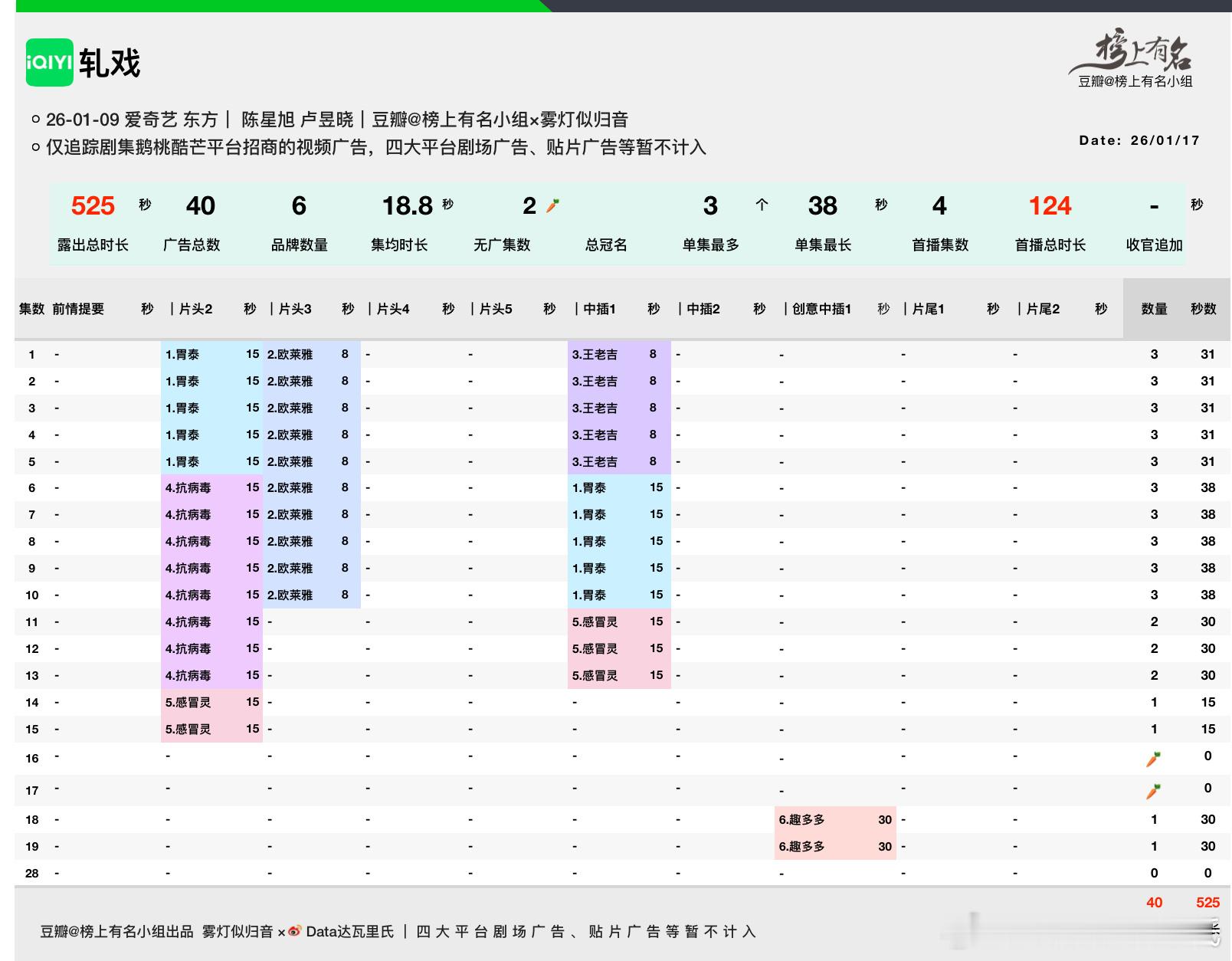
Task: Click the 数量 column header
Action: [x=1154, y=309]
